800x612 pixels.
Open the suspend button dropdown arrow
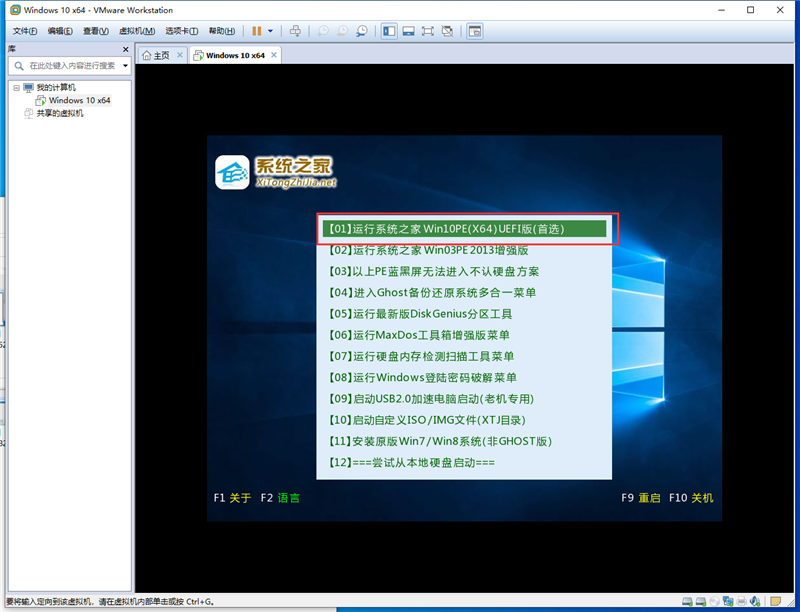pos(270,31)
